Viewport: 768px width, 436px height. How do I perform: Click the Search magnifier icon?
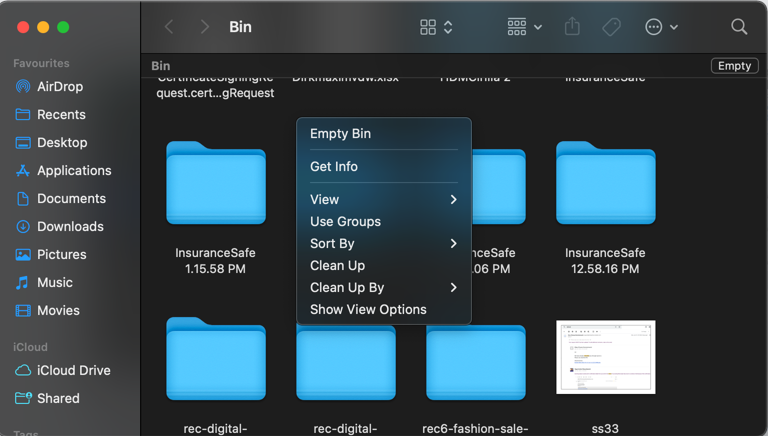[739, 26]
